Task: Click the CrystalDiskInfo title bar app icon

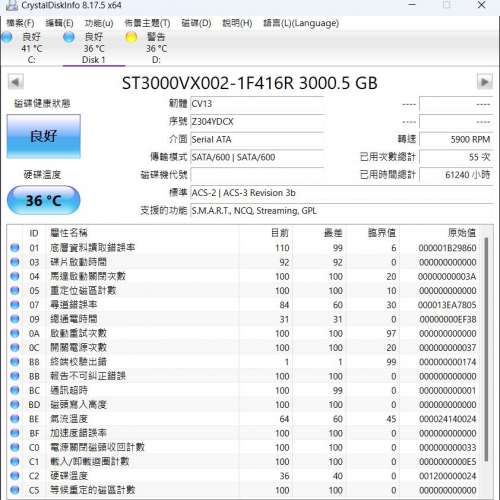Action: click(x=12, y=5)
